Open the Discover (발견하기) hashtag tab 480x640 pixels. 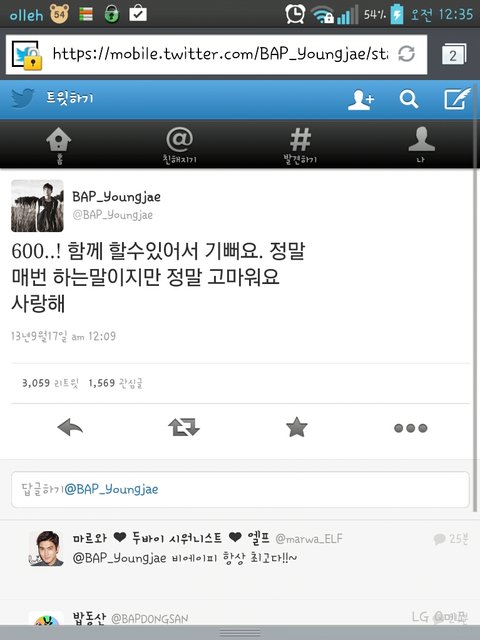point(300,145)
